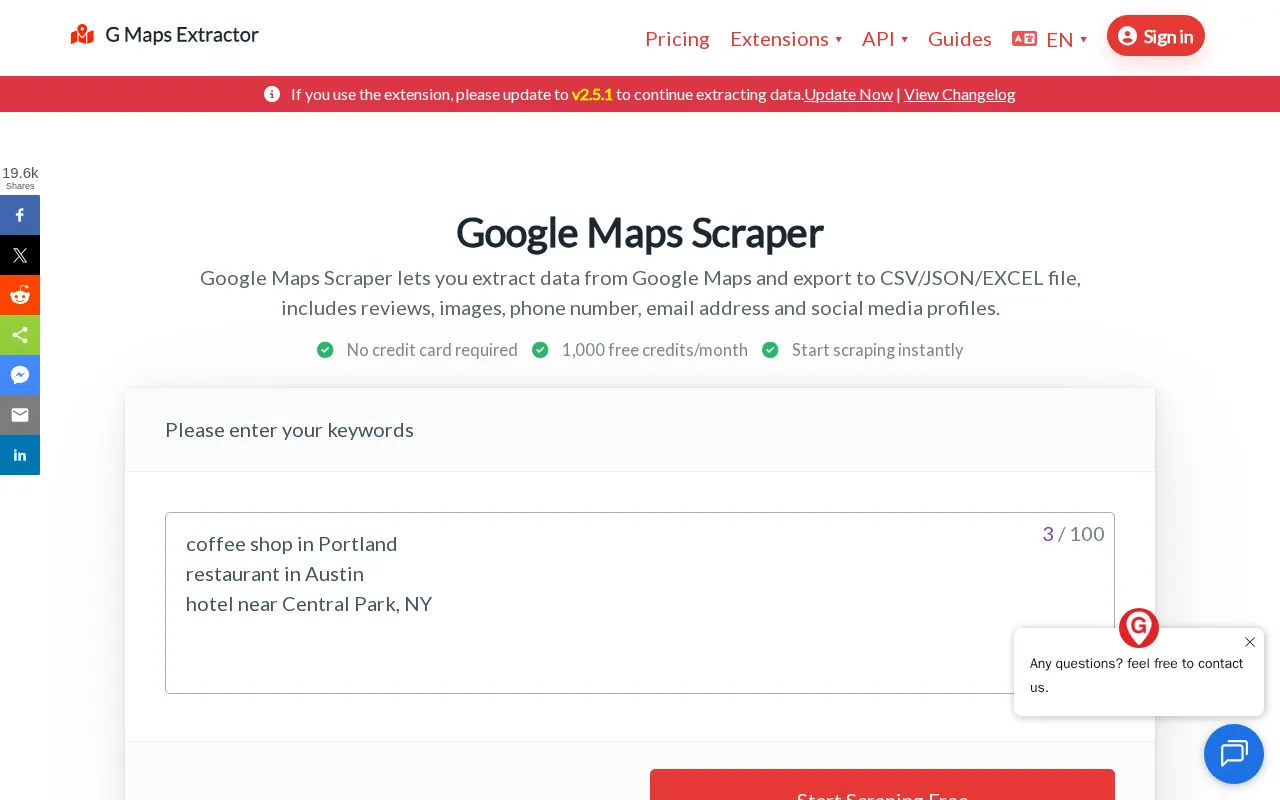Click the 19.6k shares counter
This screenshot has width=1280, height=800.
click(20, 178)
